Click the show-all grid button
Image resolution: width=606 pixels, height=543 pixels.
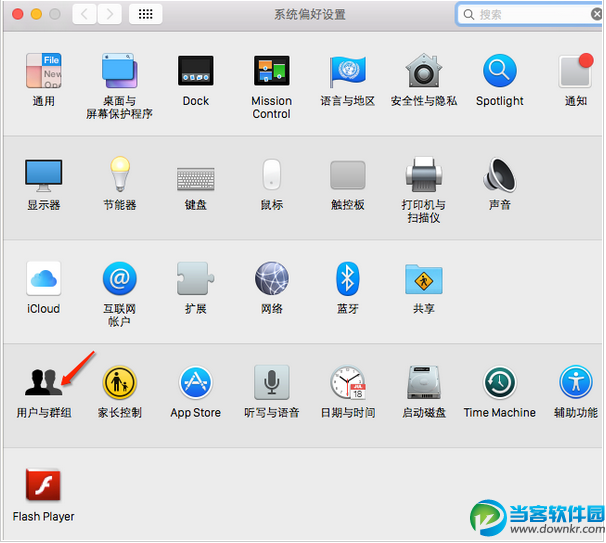pos(145,14)
